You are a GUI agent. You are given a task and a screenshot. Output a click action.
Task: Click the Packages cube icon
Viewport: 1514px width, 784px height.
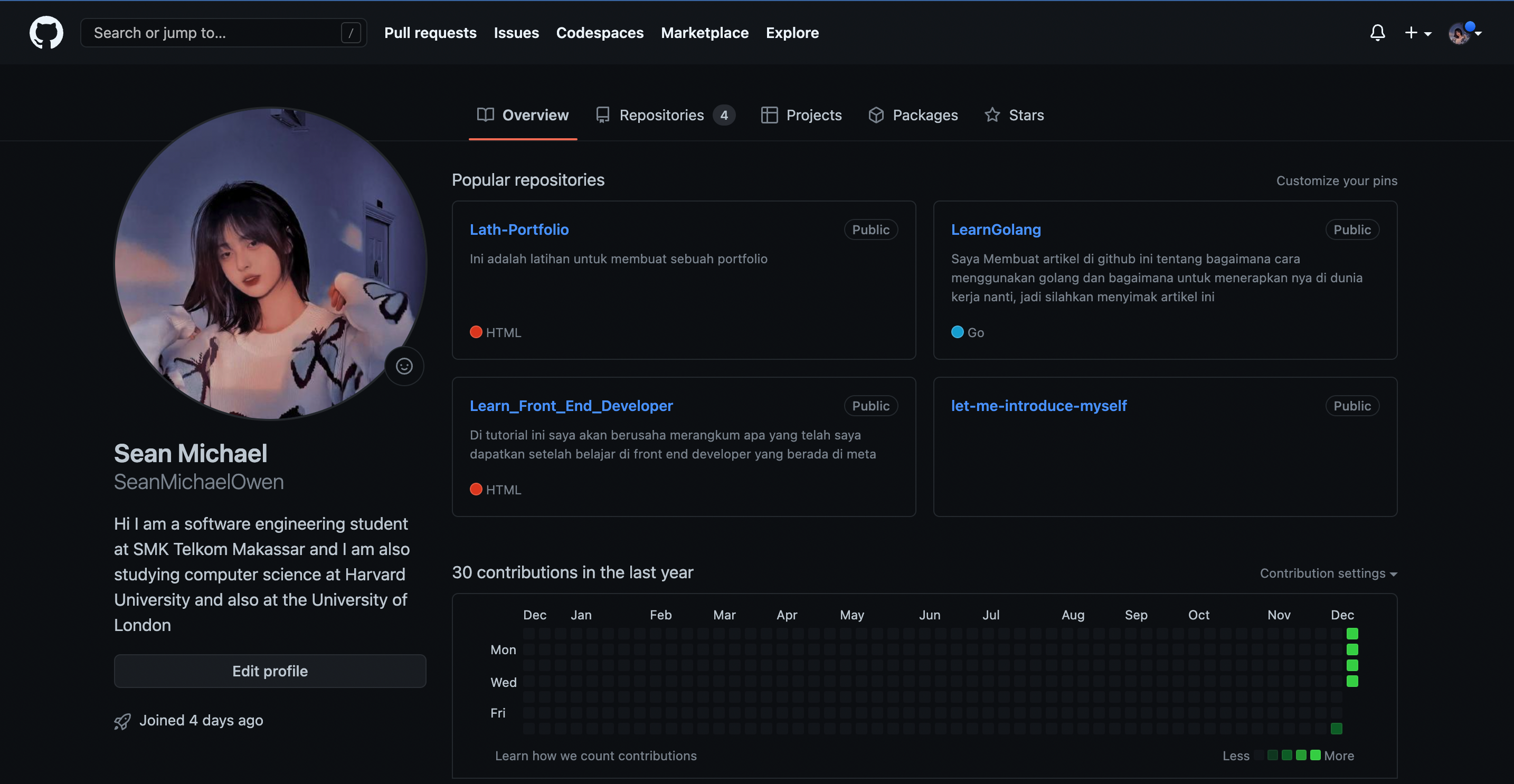876,114
